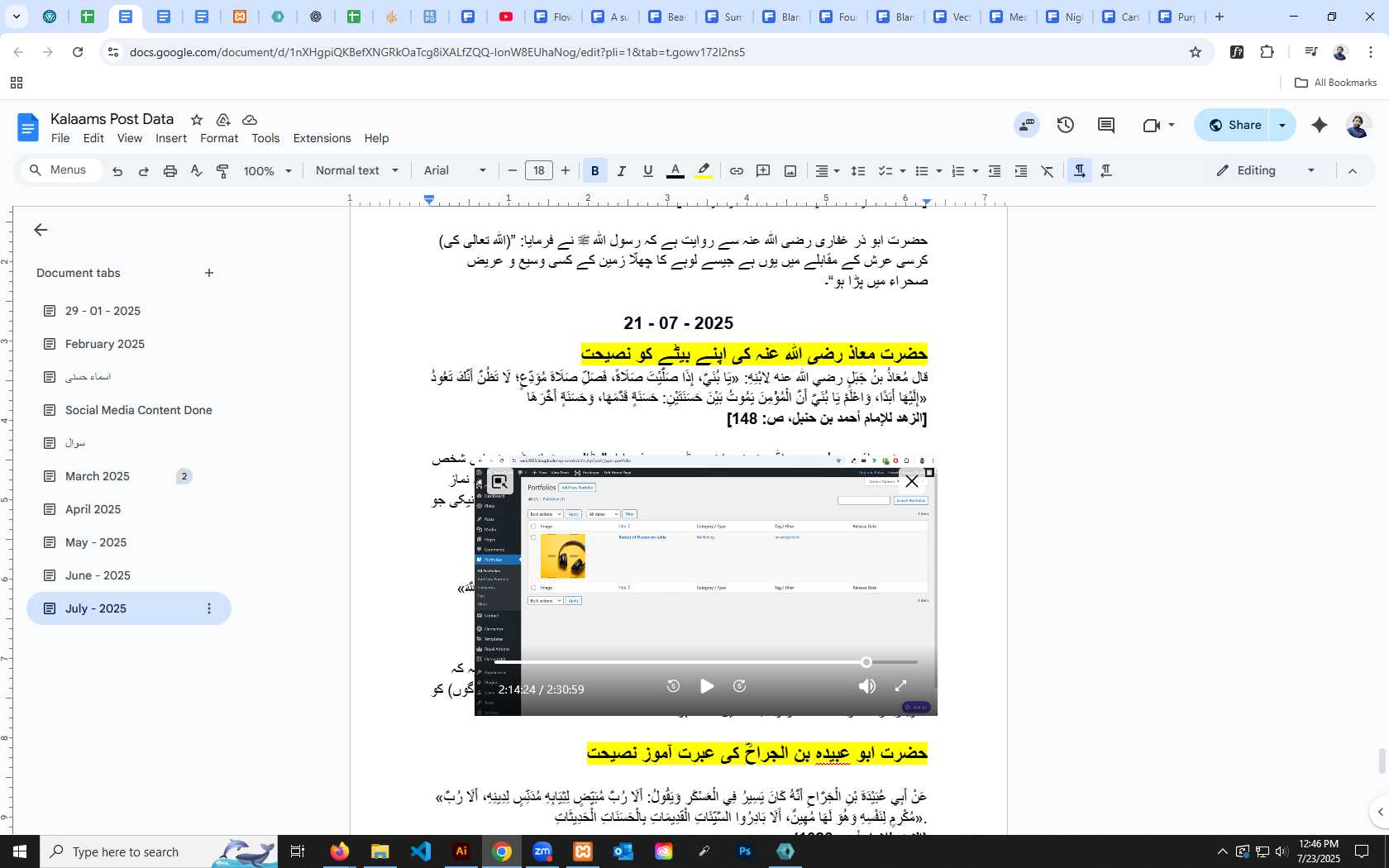This screenshot has width=1389, height=868.
Task: Click the Insert image icon
Action: pos(790,171)
